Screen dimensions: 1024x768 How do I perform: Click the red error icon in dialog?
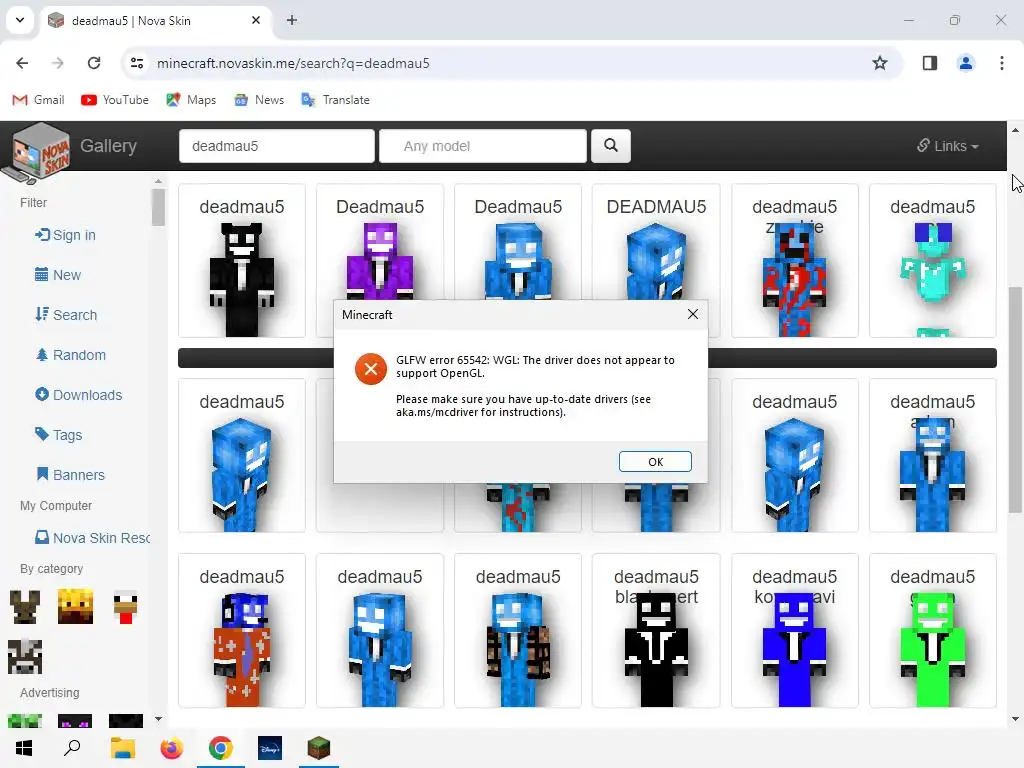tap(371, 369)
